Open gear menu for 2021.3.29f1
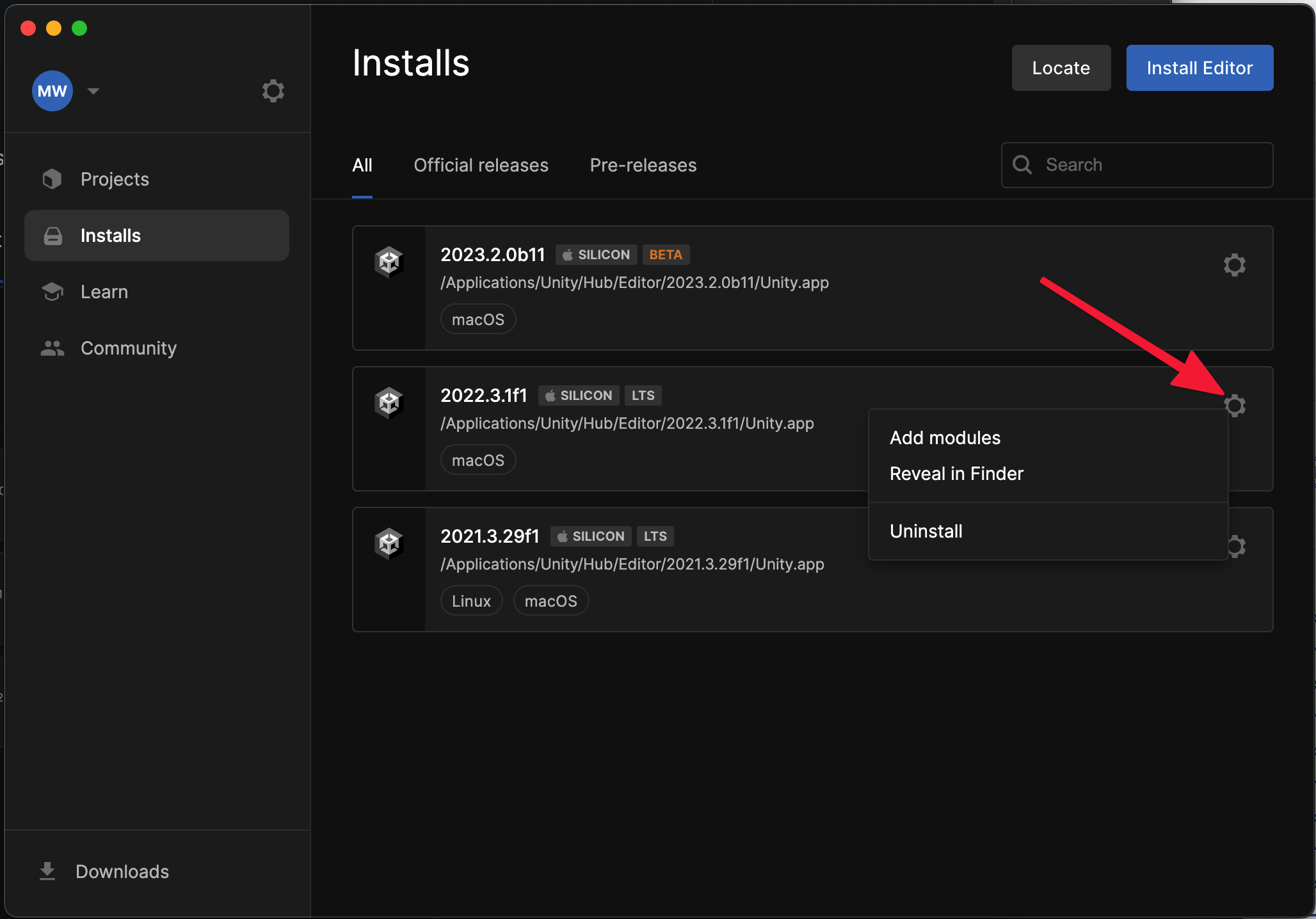This screenshot has width=1316, height=919. [x=1237, y=547]
